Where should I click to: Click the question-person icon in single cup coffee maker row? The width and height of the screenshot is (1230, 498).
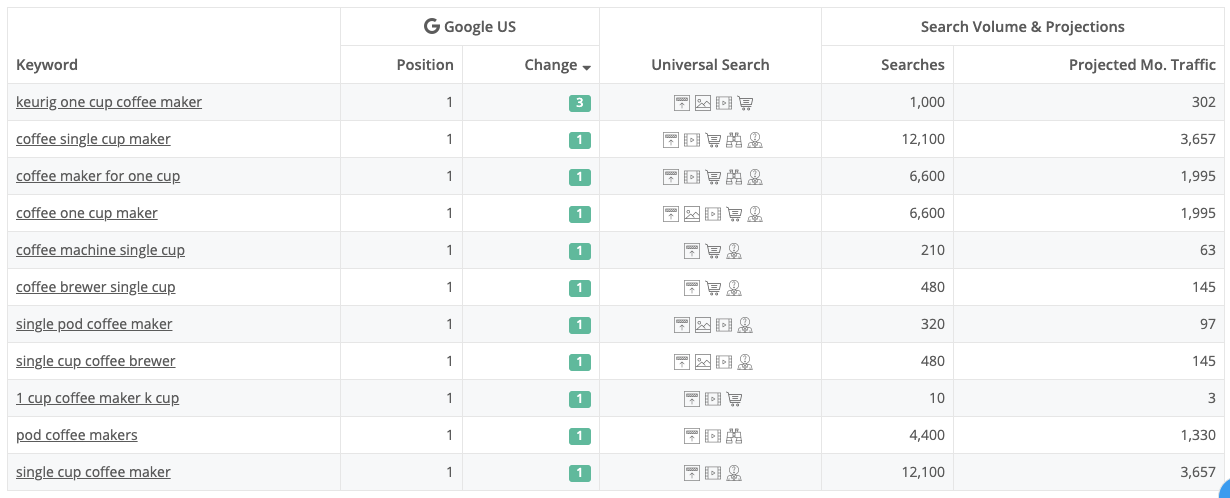(x=734, y=472)
